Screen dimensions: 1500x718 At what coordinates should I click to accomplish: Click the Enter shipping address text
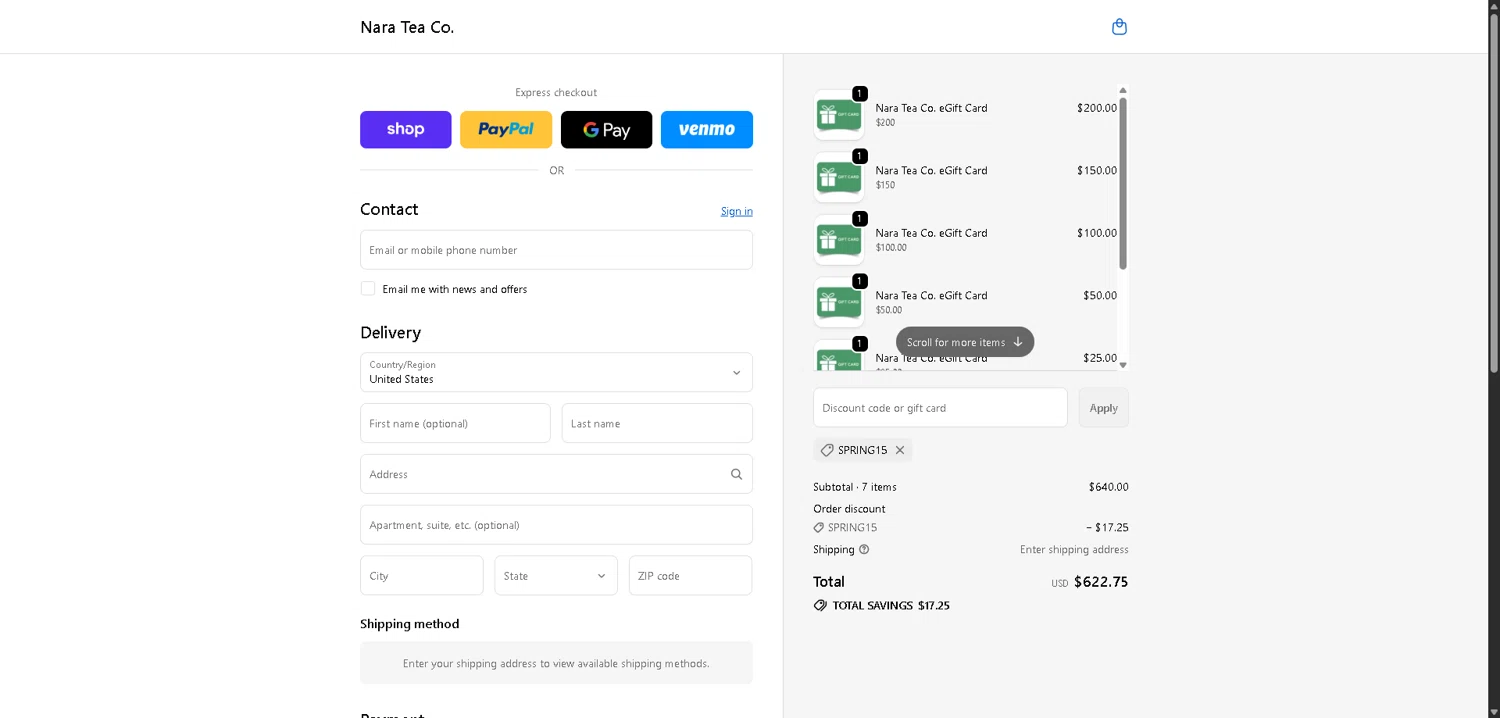(x=1074, y=549)
